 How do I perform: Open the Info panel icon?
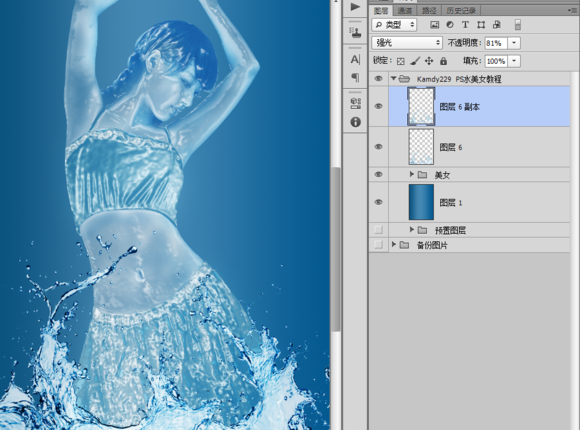pos(355,122)
